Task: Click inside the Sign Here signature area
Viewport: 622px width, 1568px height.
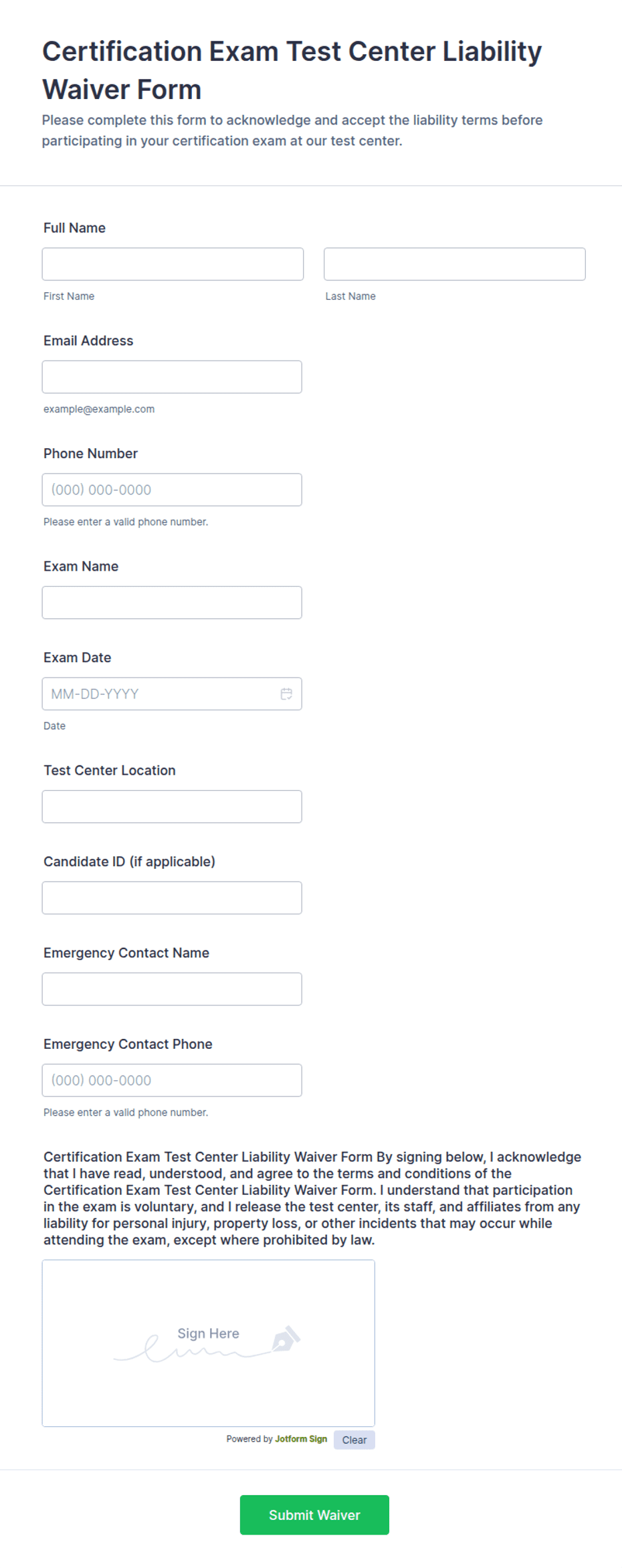Action: (x=209, y=1343)
